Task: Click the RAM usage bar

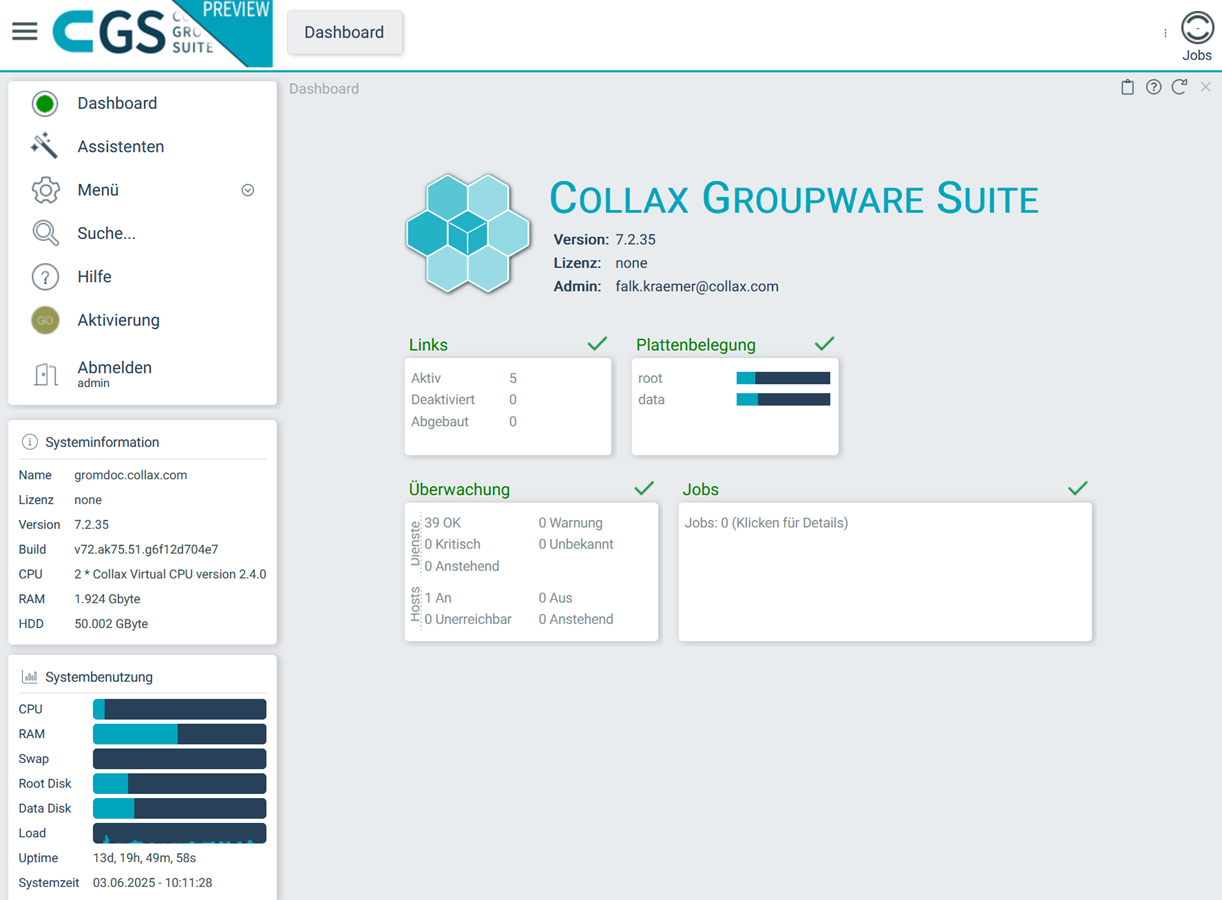Action: [180, 734]
